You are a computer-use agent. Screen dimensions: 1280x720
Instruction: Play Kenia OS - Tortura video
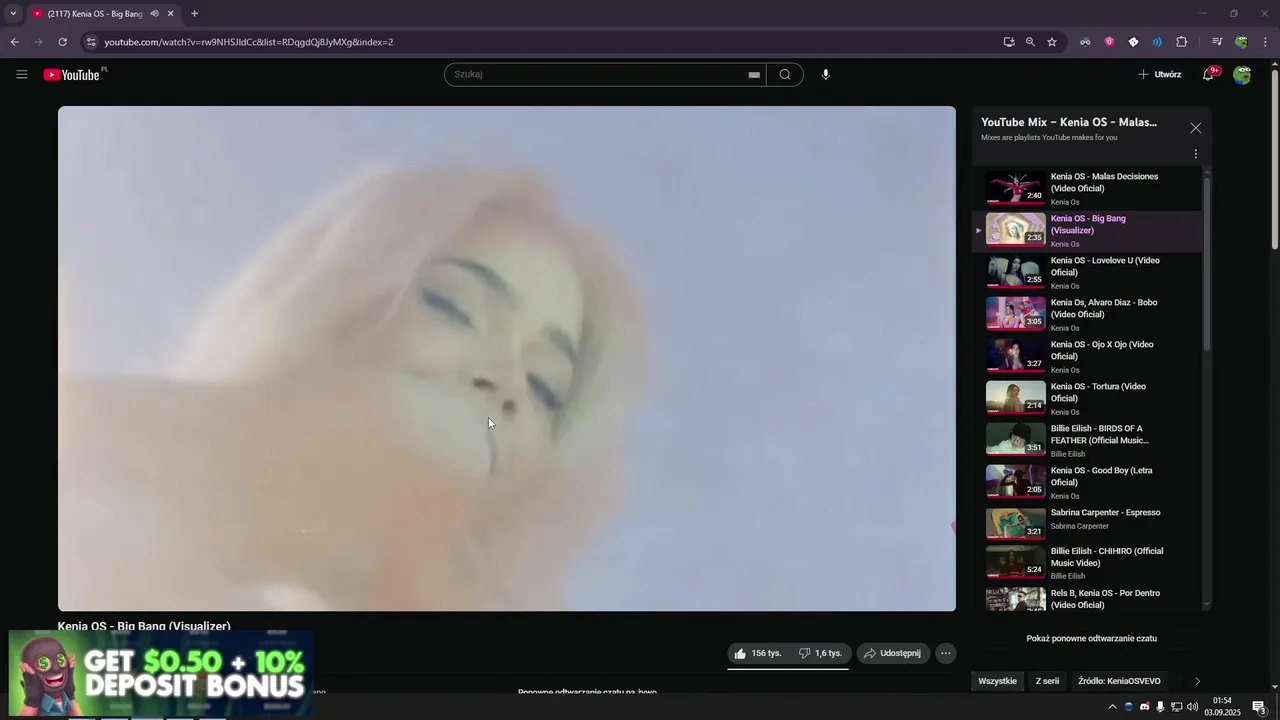tap(1089, 398)
